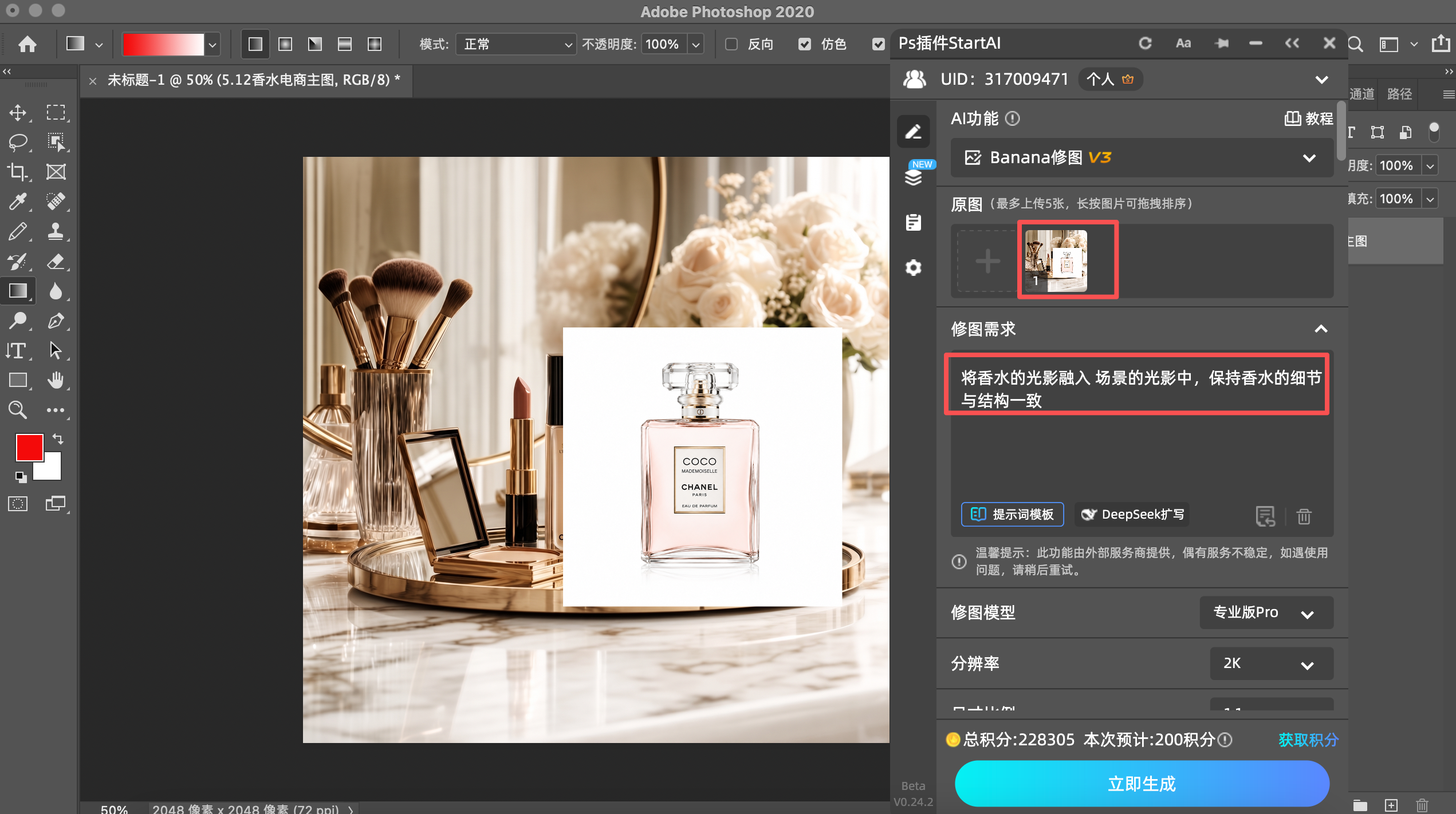Toggle Quick Mask mode
This screenshot has width=1456, height=814.
click(18, 504)
